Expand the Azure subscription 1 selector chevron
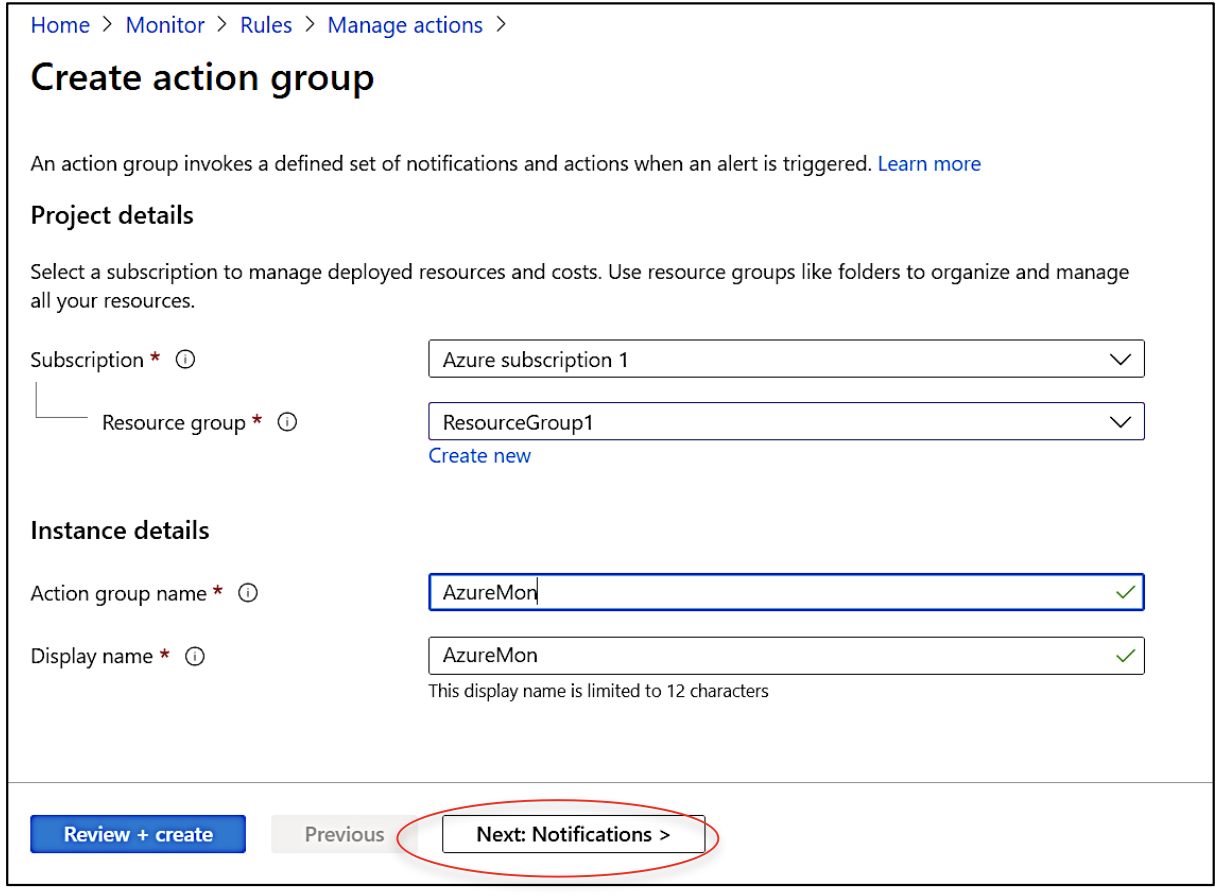Viewport: 1224px width, 896px height. [x=1121, y=359]
